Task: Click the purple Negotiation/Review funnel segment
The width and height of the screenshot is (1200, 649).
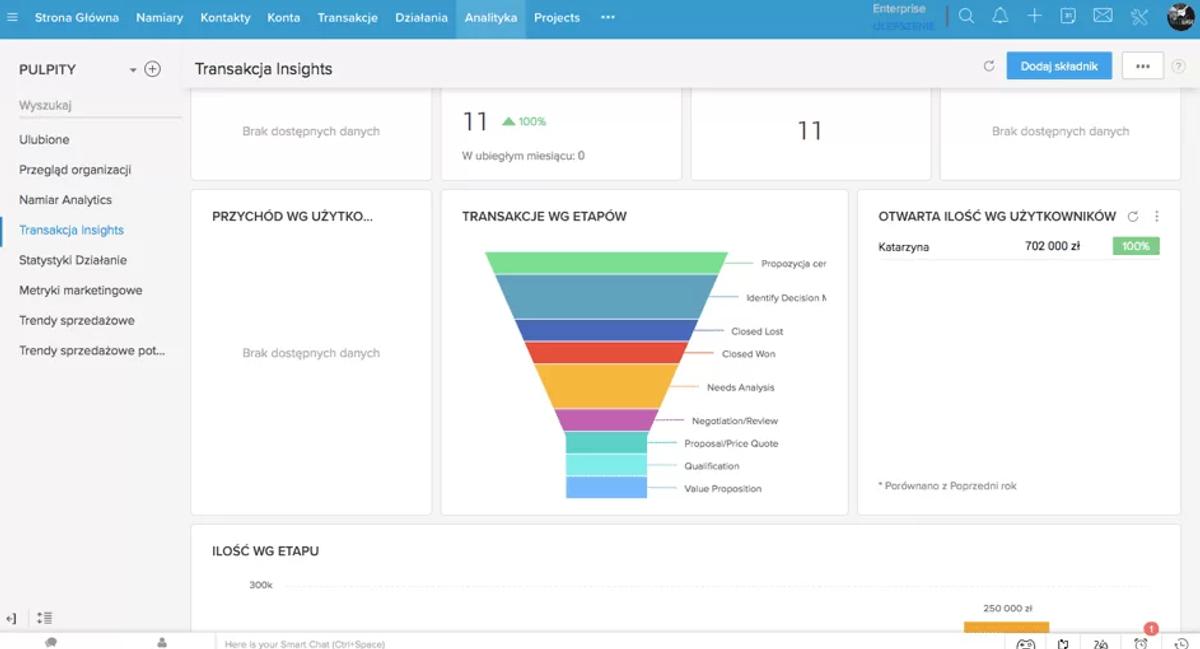Action: (x=606, y=420)
